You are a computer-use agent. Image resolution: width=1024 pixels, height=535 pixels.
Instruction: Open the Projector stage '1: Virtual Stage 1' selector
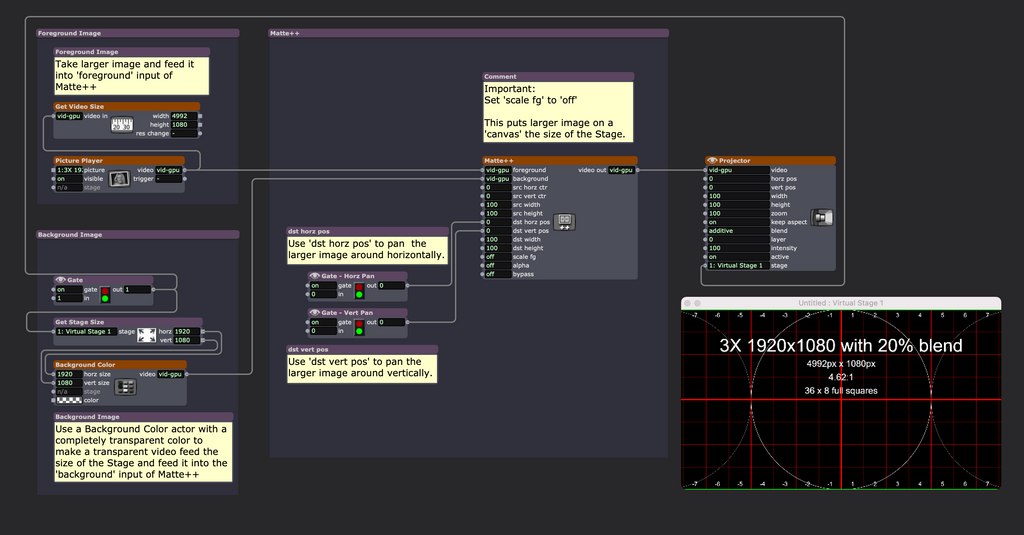click(736, 265)
